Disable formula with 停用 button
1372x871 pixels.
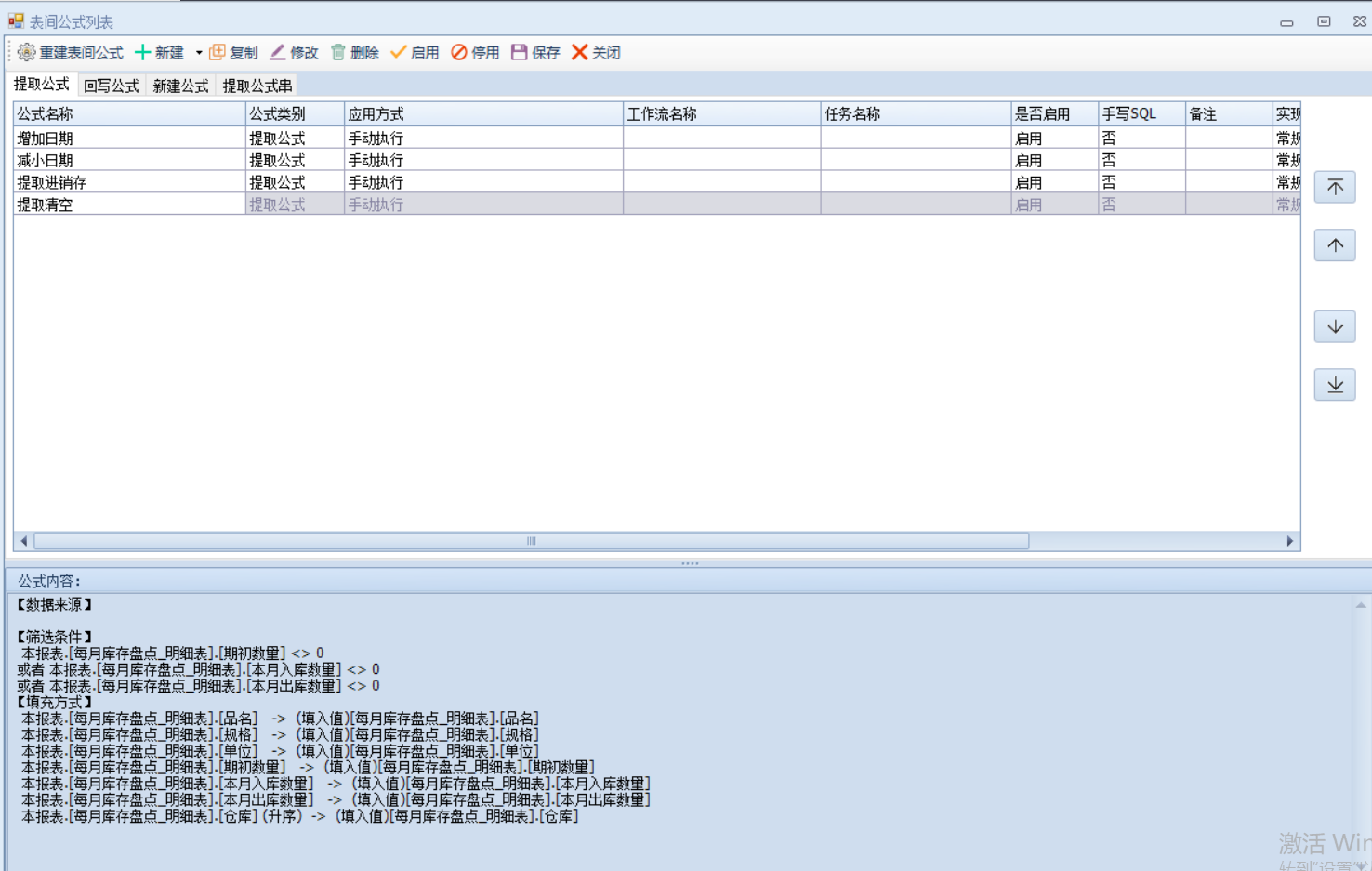[x=459, y=53]
